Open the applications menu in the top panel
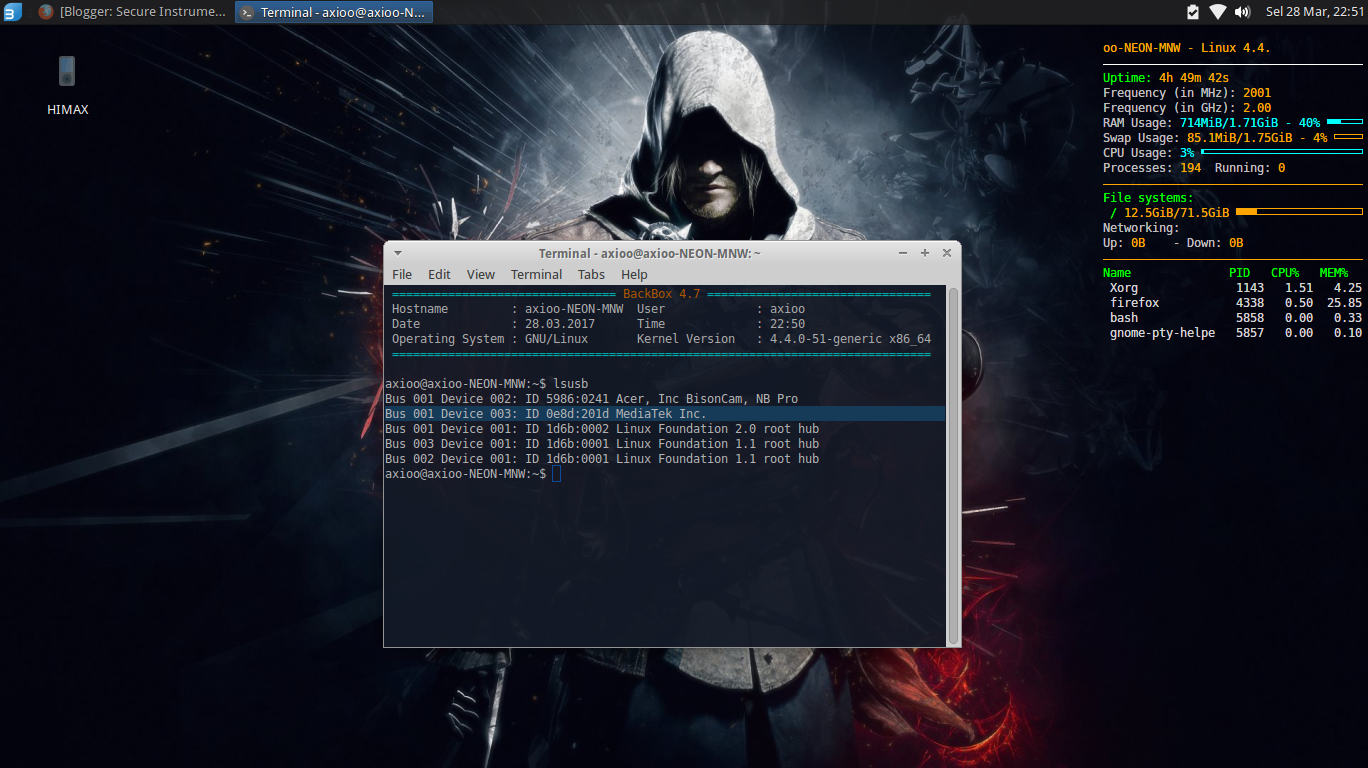This screenshot has width=1368, height=768. click(x=12, y=12)
